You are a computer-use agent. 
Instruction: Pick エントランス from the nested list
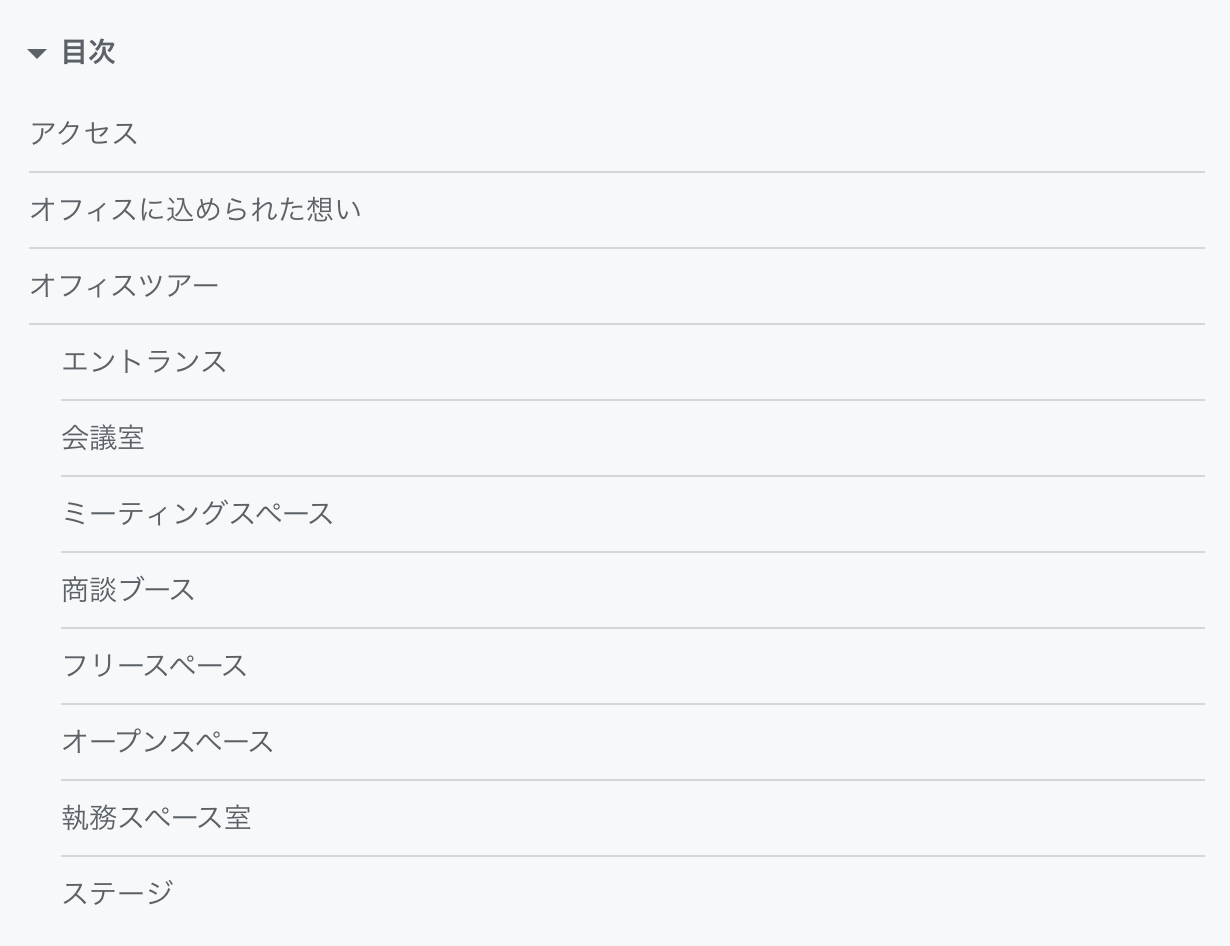click(144, 361)
